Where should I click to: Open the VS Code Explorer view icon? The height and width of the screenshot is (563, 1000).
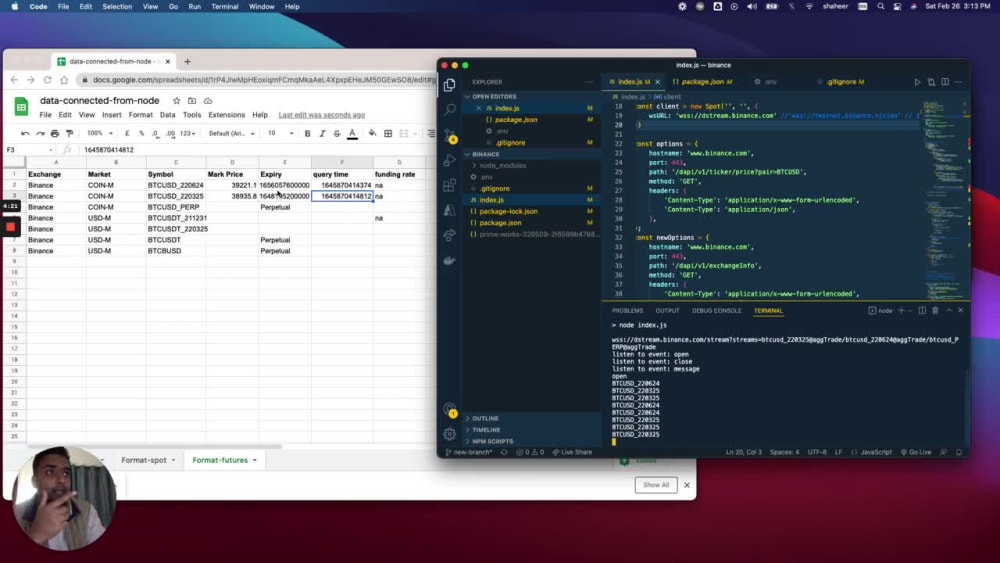pos(450,85)
